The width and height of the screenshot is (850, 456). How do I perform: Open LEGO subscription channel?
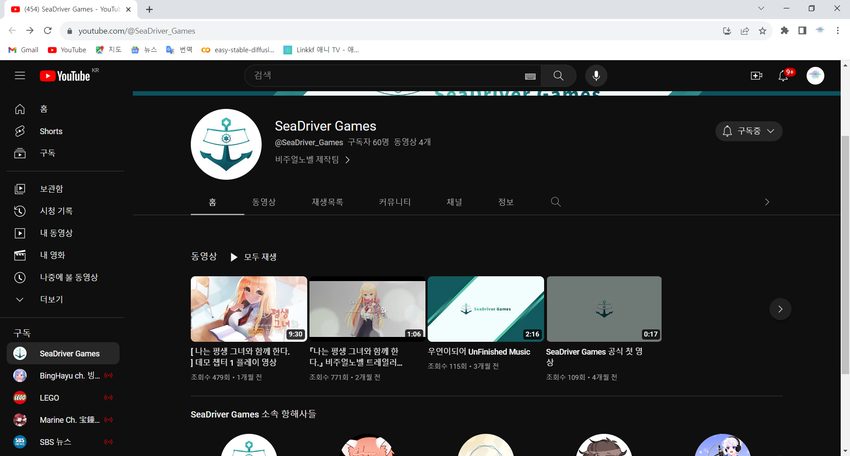click(63, 398)
